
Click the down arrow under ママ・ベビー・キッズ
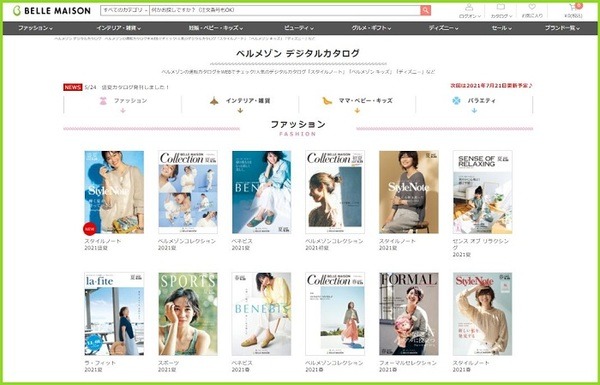click(x=357, y=111)
